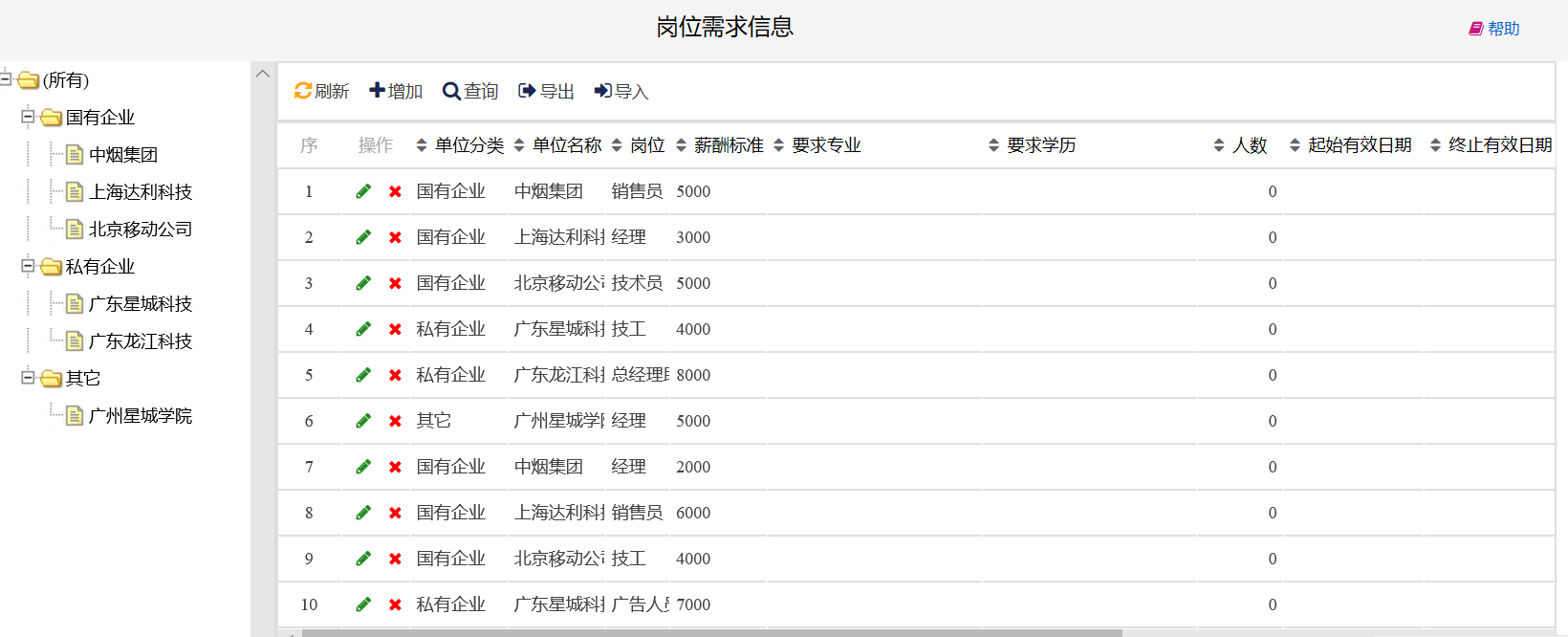Sort by 终止有效日期 column arrows
The image size is (1568, 637).
coord(1436,145)
